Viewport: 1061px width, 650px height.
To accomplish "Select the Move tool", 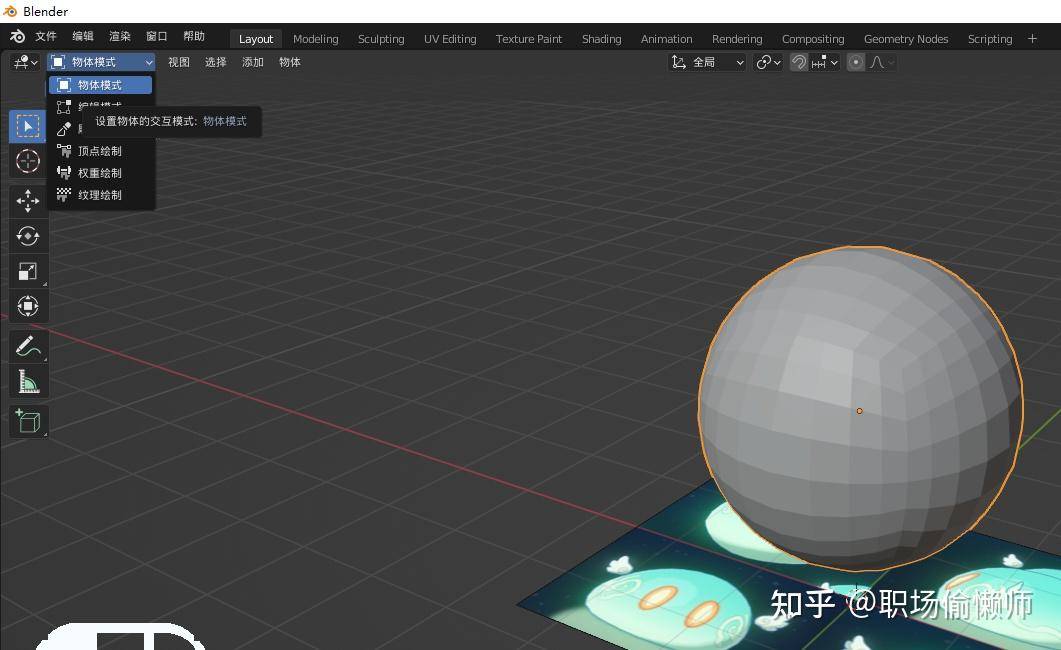I will point(28,200).
